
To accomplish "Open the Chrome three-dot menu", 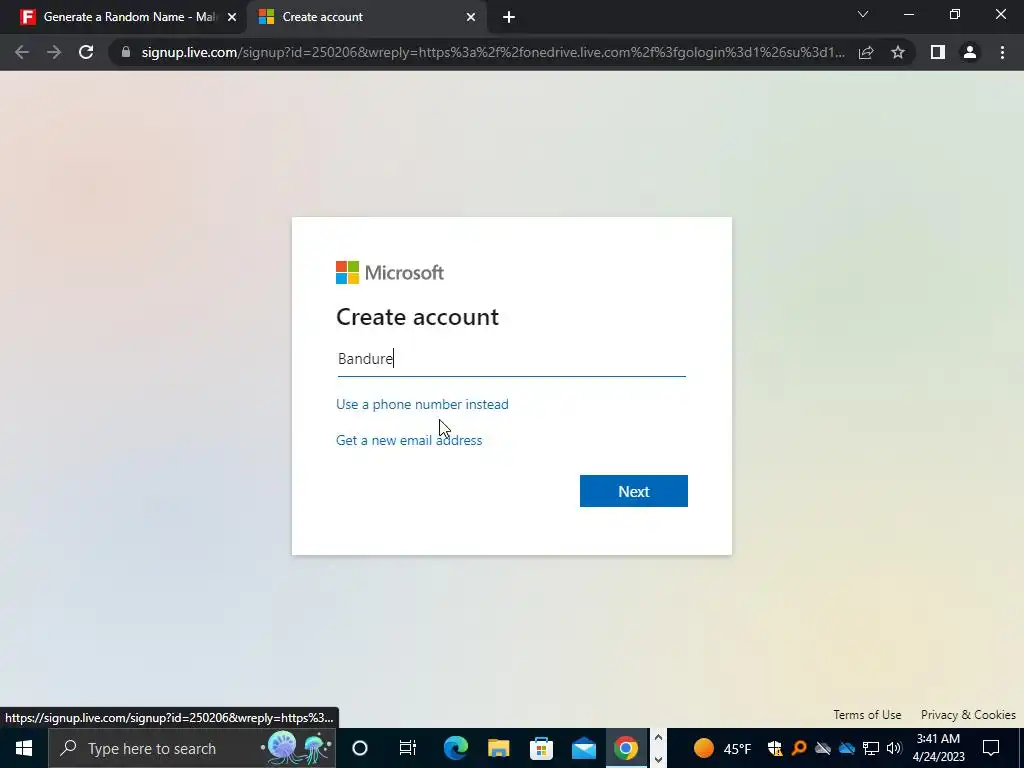I will click(x=1002, y=52).
